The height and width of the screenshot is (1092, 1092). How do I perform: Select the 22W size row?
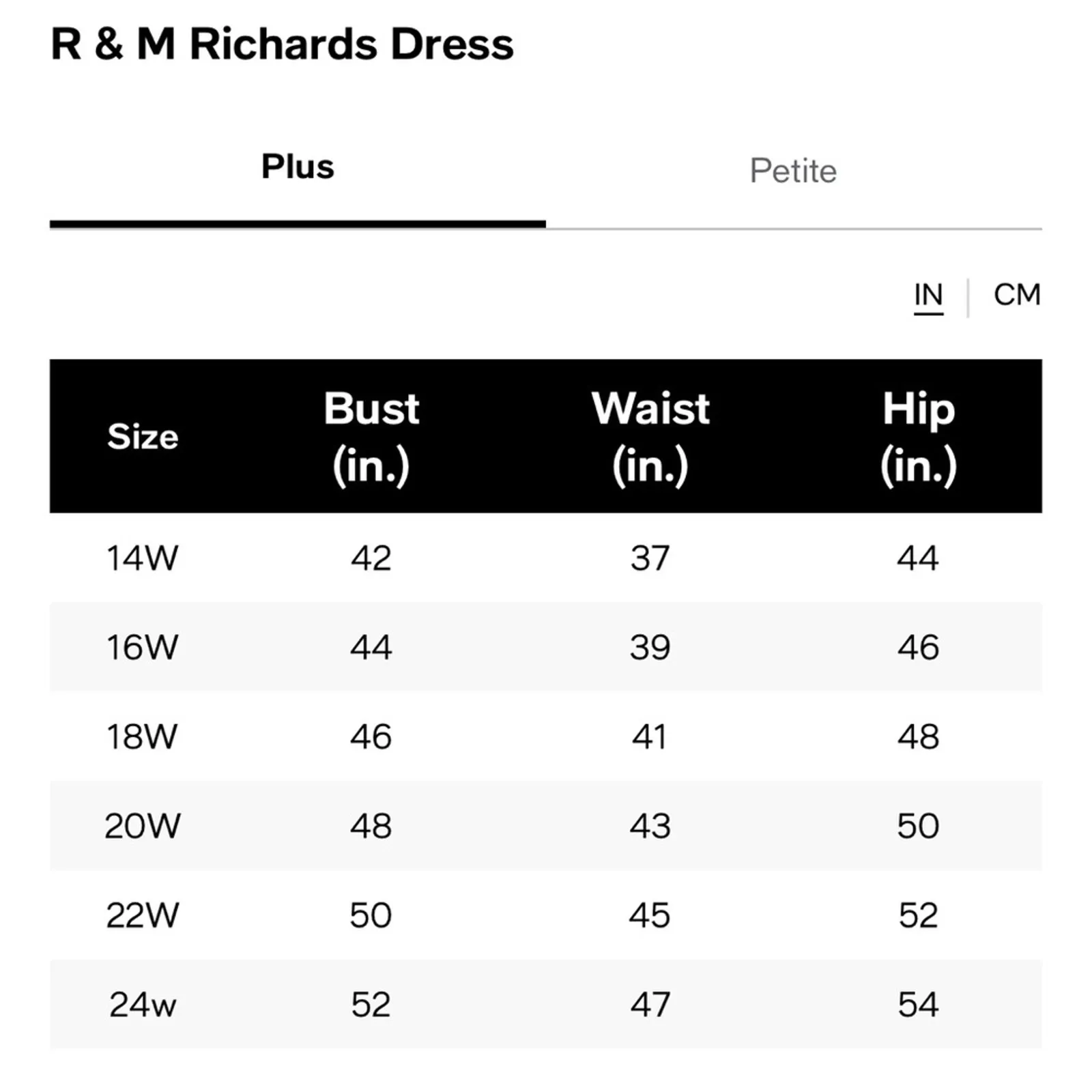pyautogui.click(x=141, y=915)
